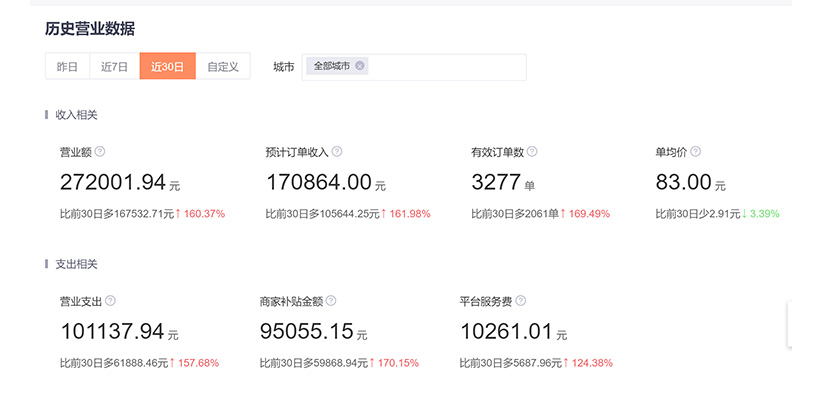This screenshot has height=402, width=824.
Task: Click help icon beside 预计订单收入
Action: click(x=337, y=152)
